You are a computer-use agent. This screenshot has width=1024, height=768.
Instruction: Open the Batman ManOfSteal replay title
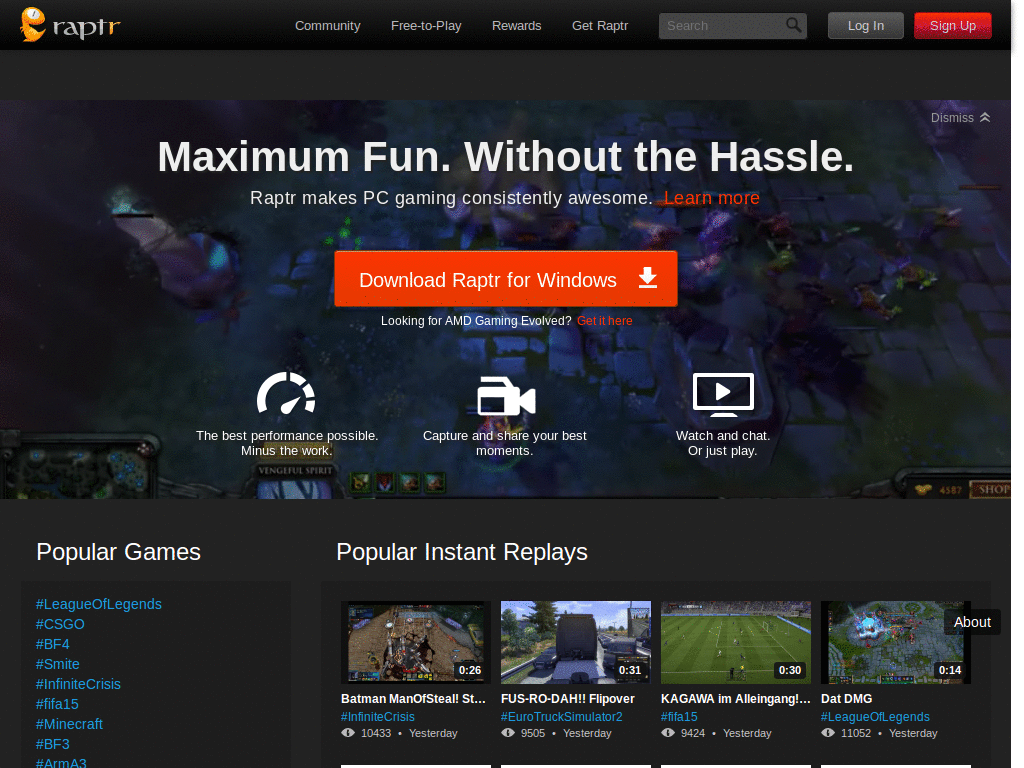click(413, 699)
